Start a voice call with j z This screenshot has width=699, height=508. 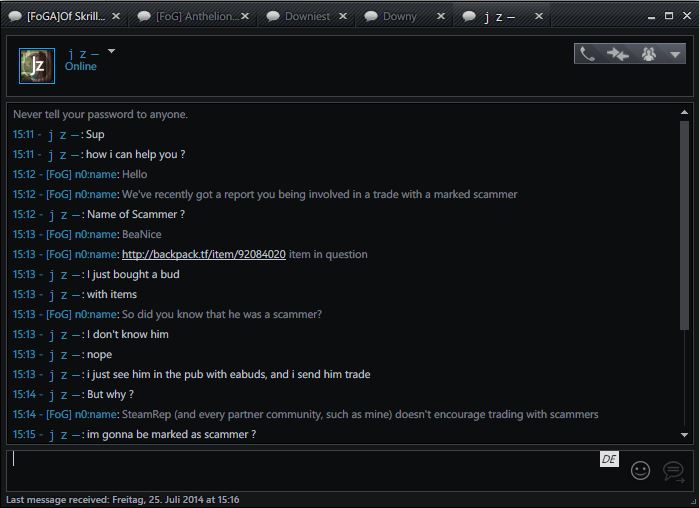point(589,54)
